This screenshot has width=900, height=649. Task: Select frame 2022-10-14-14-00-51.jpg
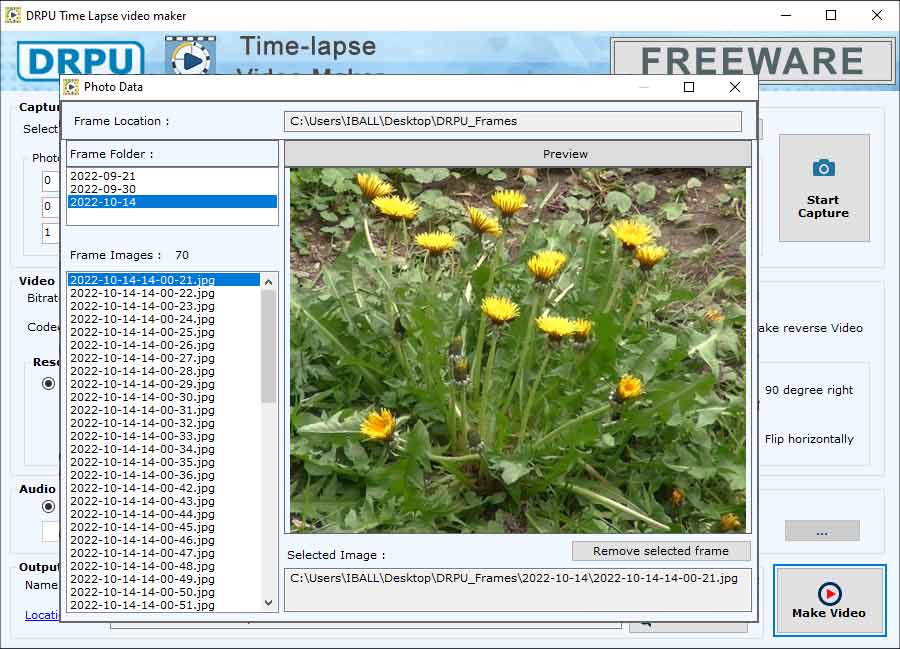pos(164,605)
